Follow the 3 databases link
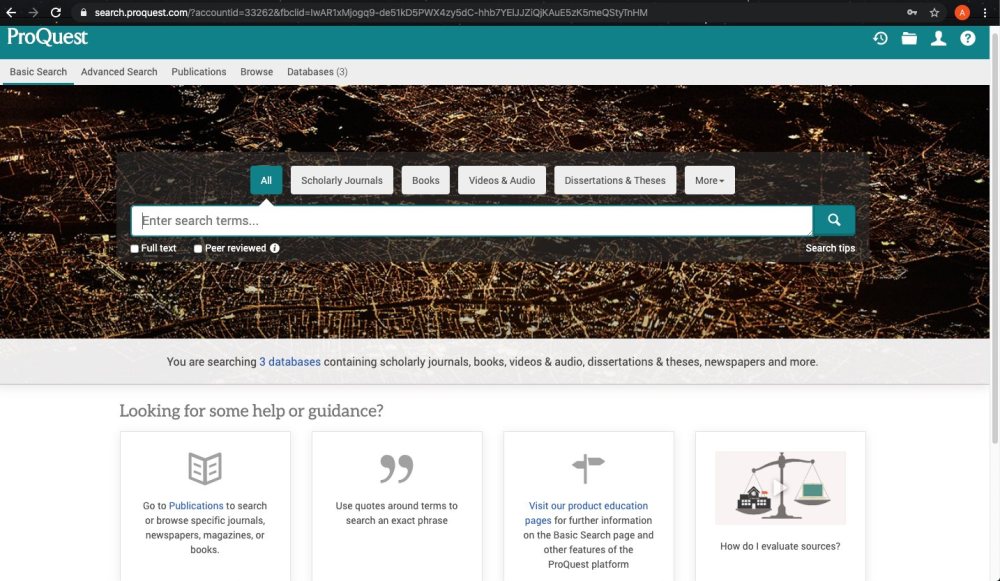 click(x=290, y=361)
